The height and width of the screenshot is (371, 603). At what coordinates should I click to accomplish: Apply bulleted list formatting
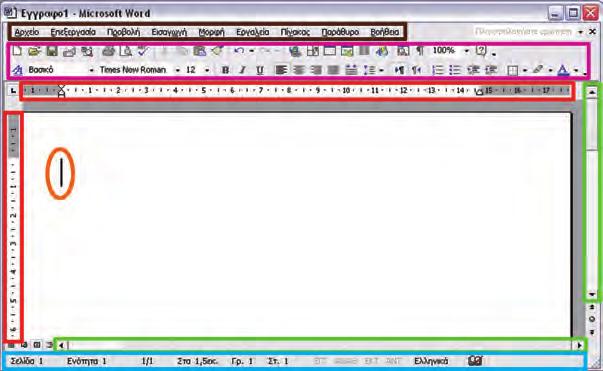pos(455,70)
